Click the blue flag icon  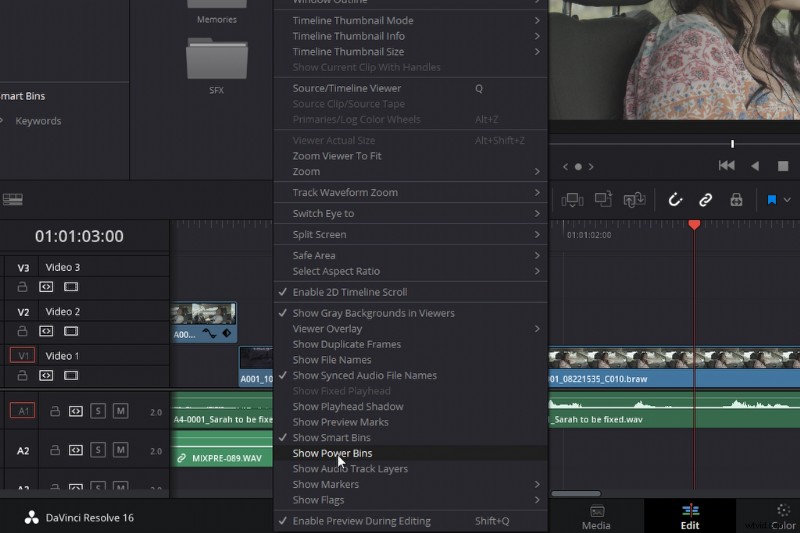point(771,199)
